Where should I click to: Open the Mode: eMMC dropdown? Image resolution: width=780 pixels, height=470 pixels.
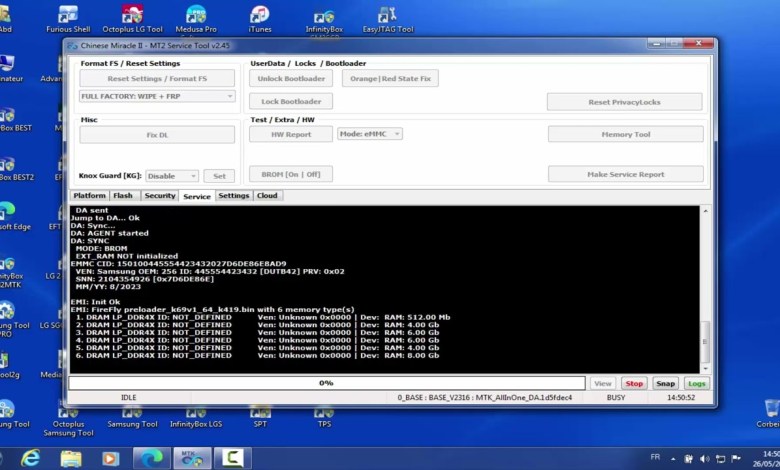369,133
